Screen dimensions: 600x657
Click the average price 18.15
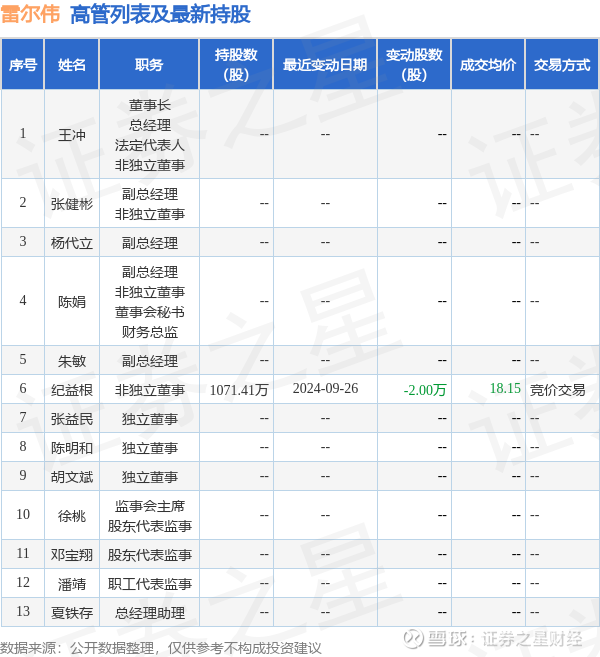pyautogui.click(x=505, y=388)
